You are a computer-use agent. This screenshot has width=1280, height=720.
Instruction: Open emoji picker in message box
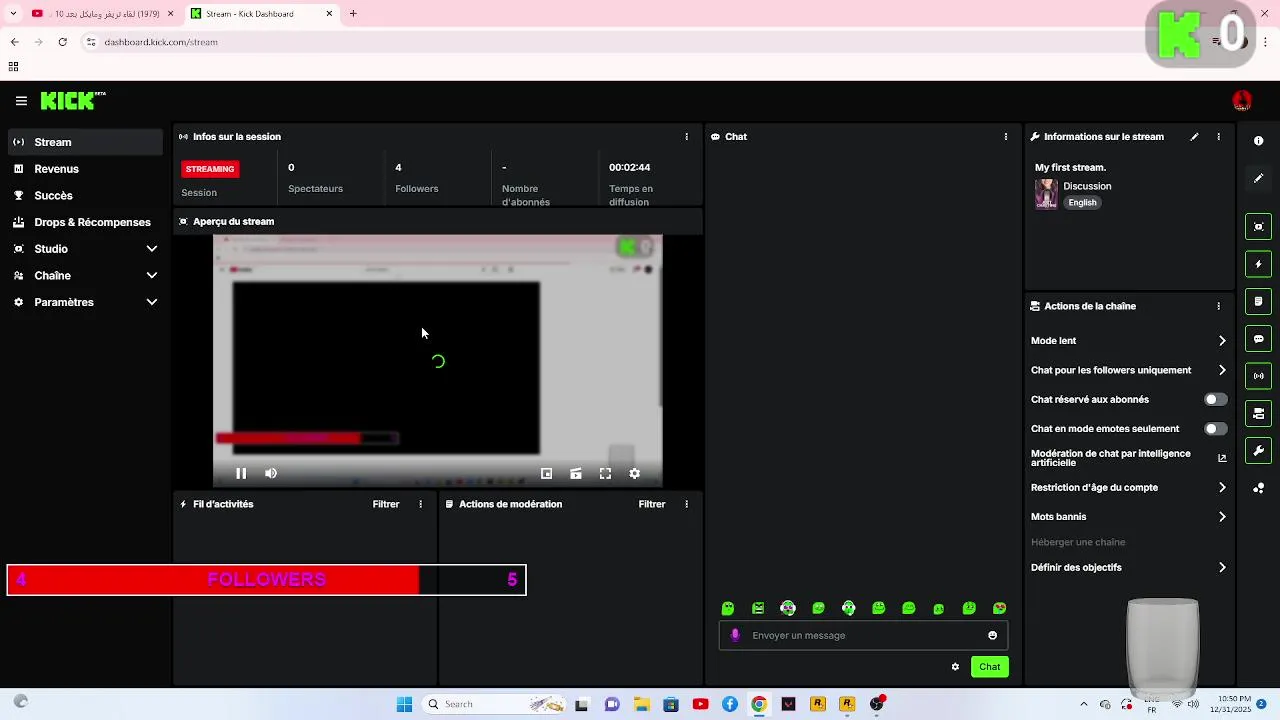992,636
